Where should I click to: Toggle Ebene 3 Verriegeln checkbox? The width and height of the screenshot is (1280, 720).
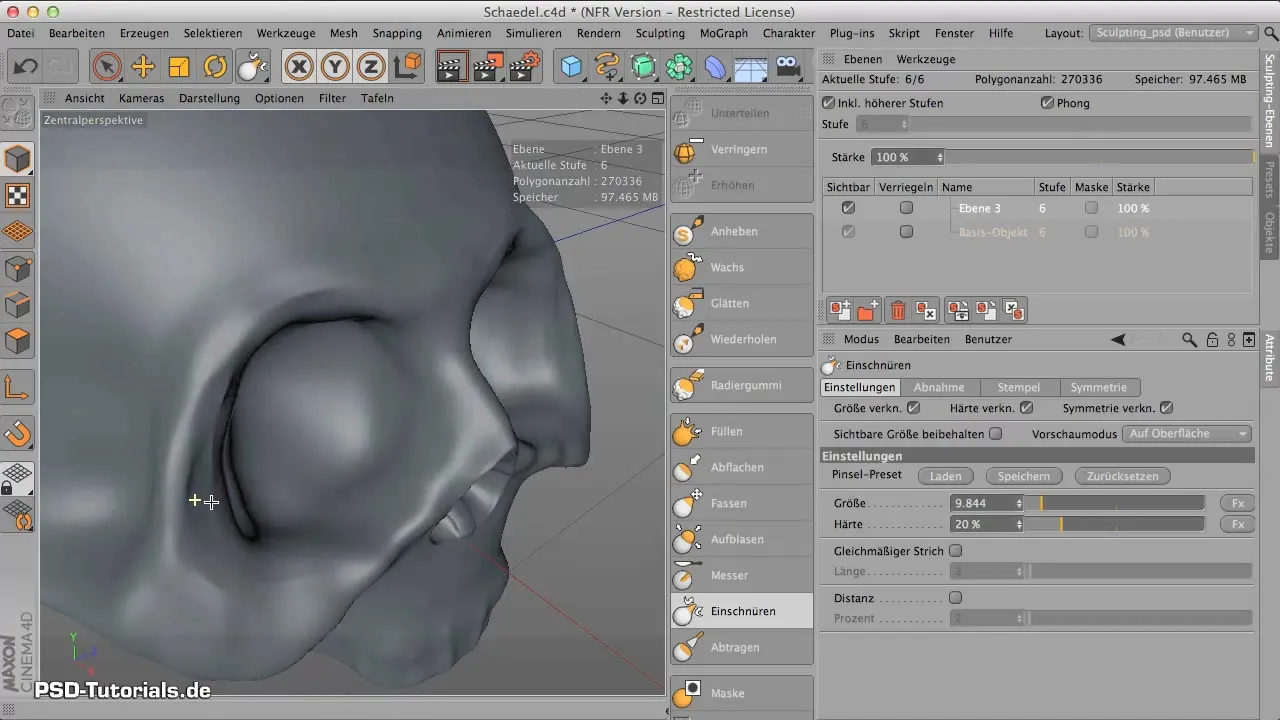point(906,208)
